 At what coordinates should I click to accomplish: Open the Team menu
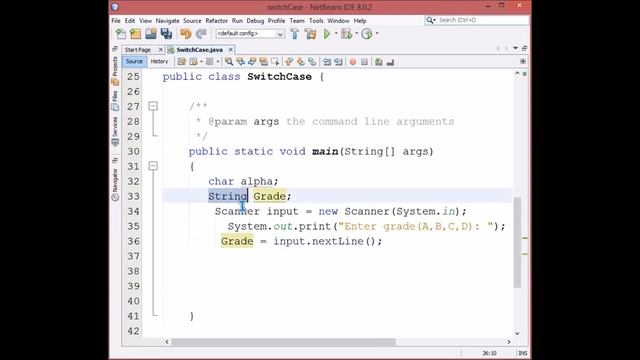point(297,20)
